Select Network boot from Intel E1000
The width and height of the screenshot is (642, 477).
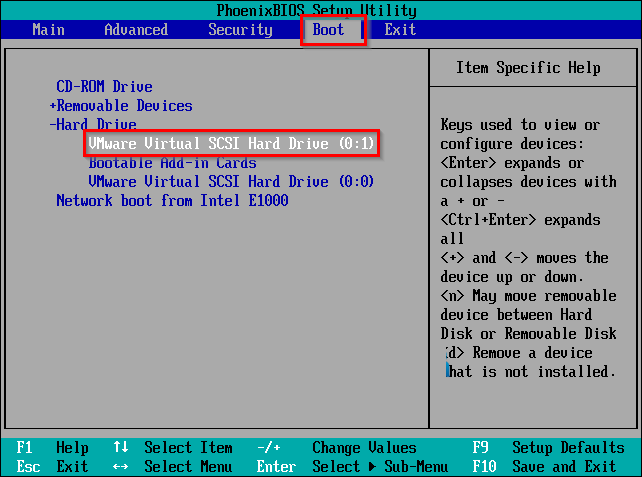172,201
